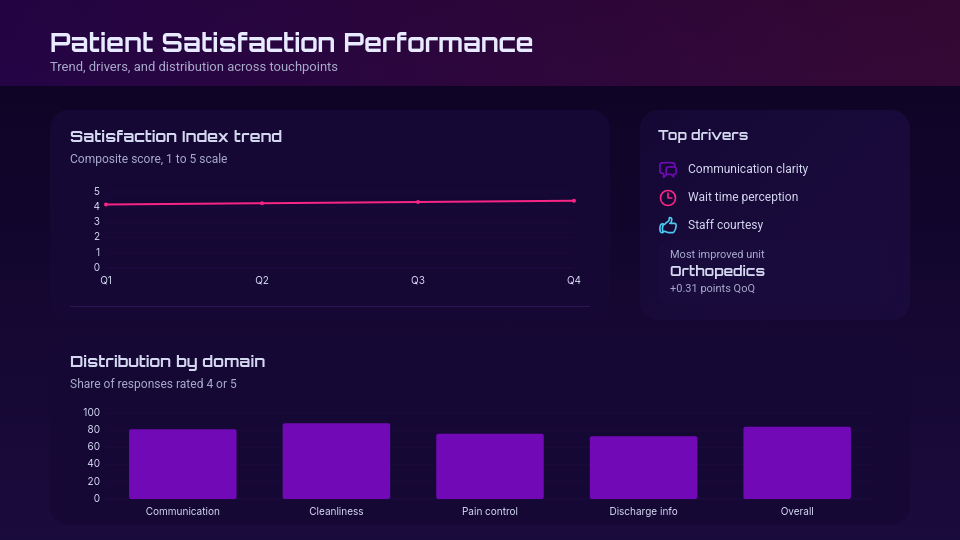Click the Satisfaction Index trend heading
The image size is (960, 540).
[x=176, y=136]
